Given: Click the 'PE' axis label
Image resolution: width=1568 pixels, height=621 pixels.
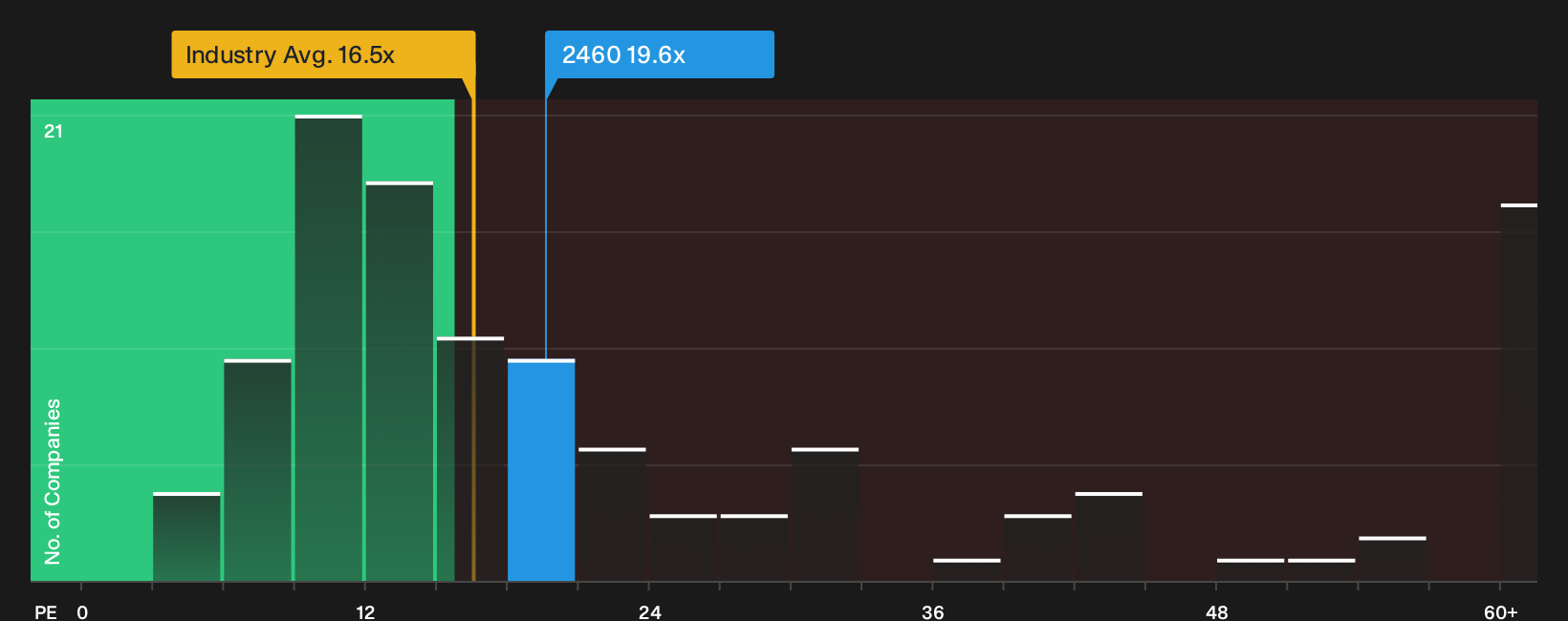Looking at the screenshot, I should [x=46, y=611].
